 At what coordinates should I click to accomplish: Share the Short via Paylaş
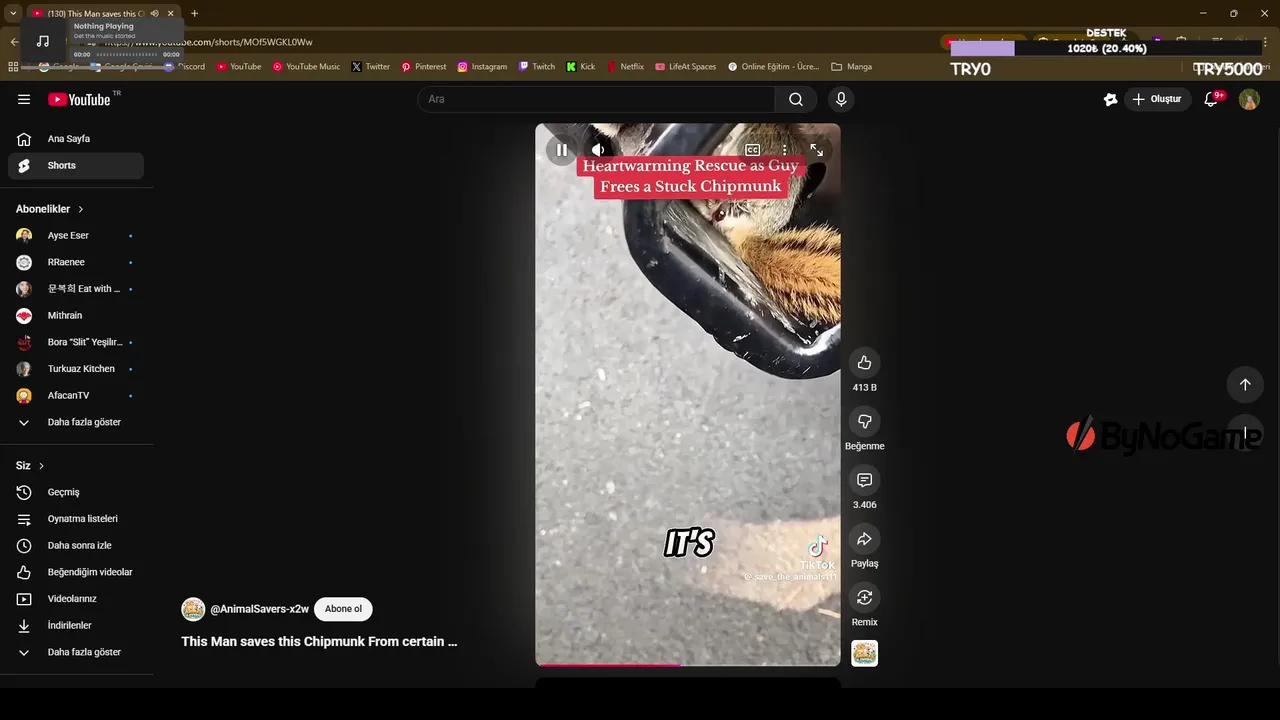[x=865, y=539]
